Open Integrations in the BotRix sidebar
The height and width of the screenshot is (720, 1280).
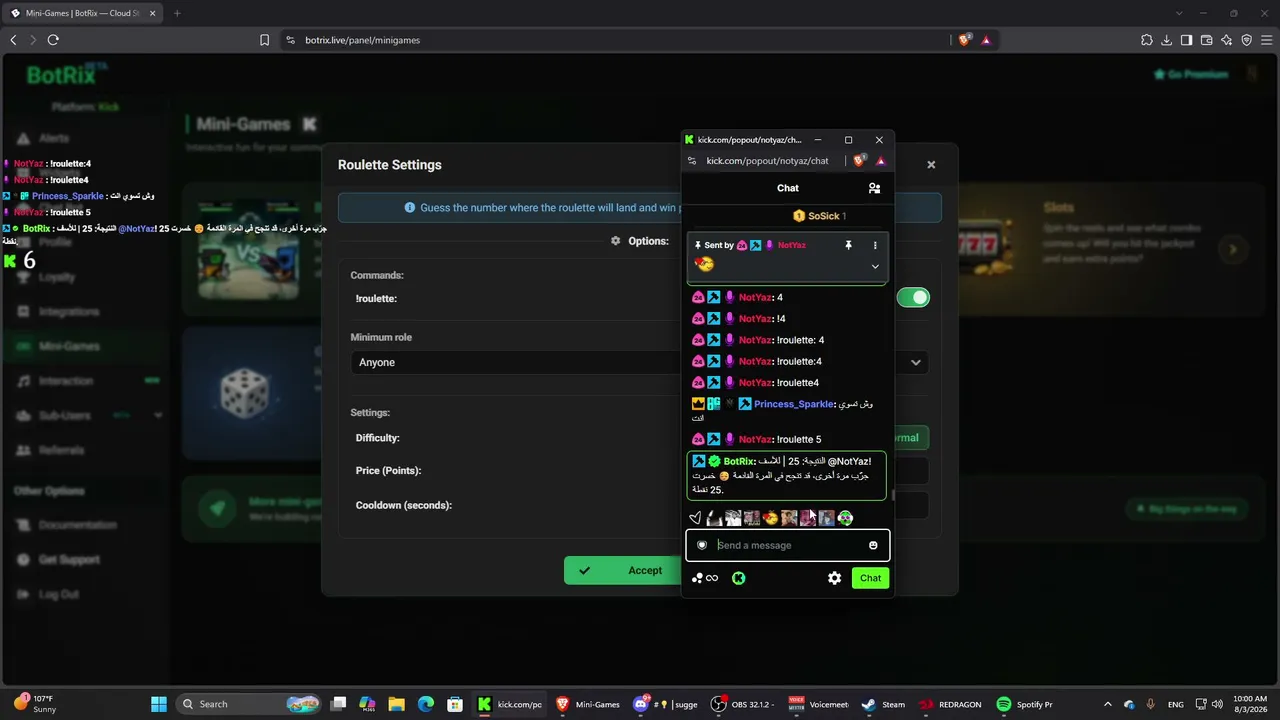click(x=69, y=311)
